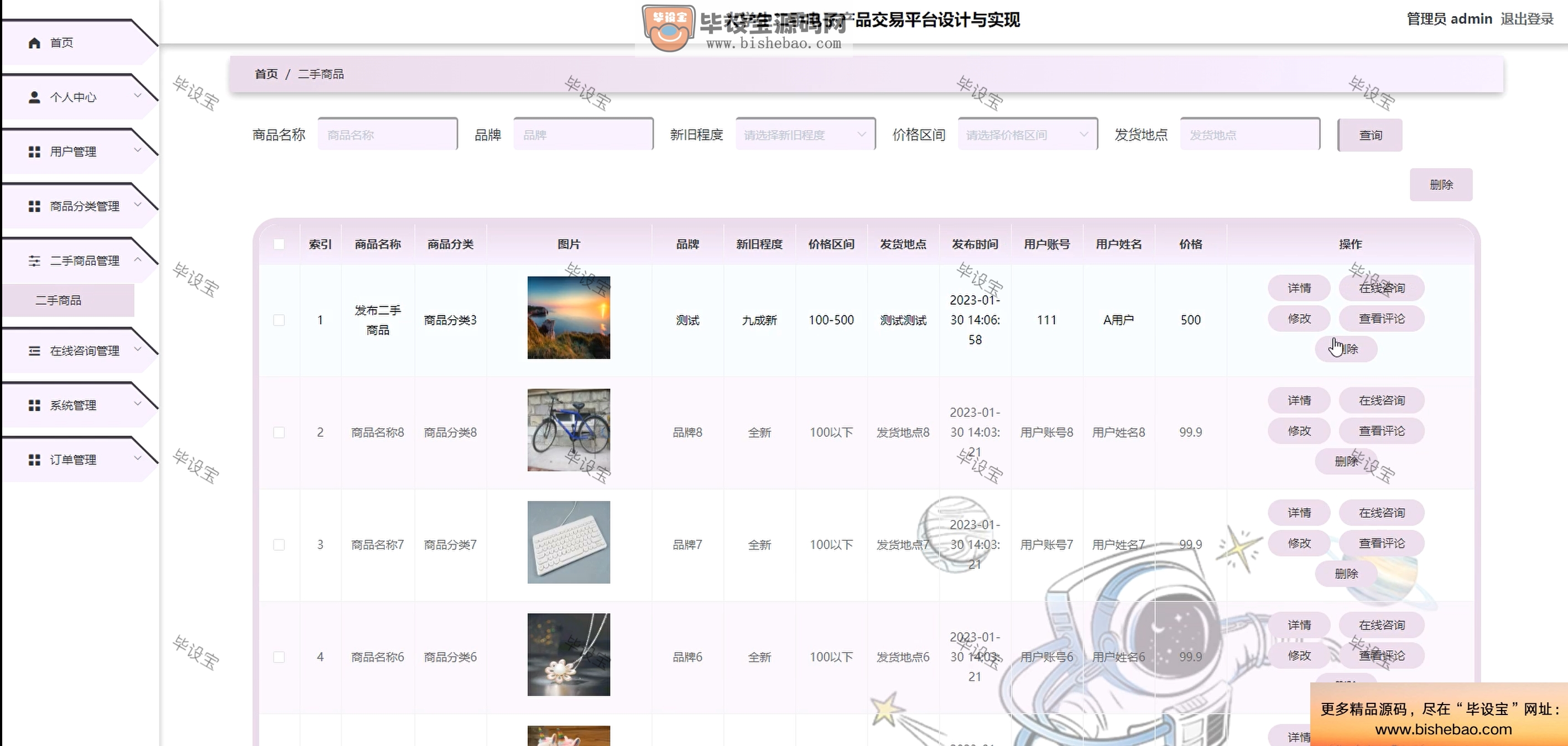Click the 管理员 admin label
This screenshot has height=746, width=1568.
click(x=1449, y=19)
